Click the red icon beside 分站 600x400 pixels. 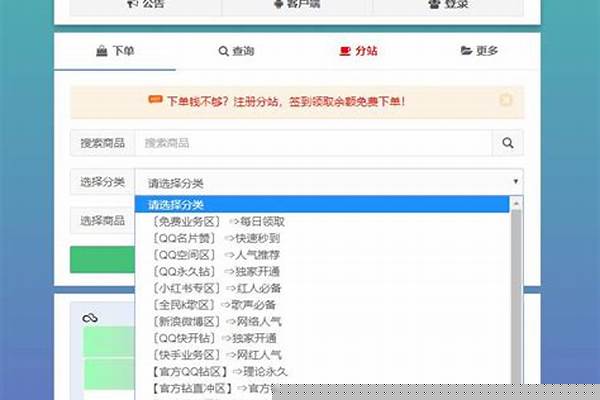click(345, 51)
